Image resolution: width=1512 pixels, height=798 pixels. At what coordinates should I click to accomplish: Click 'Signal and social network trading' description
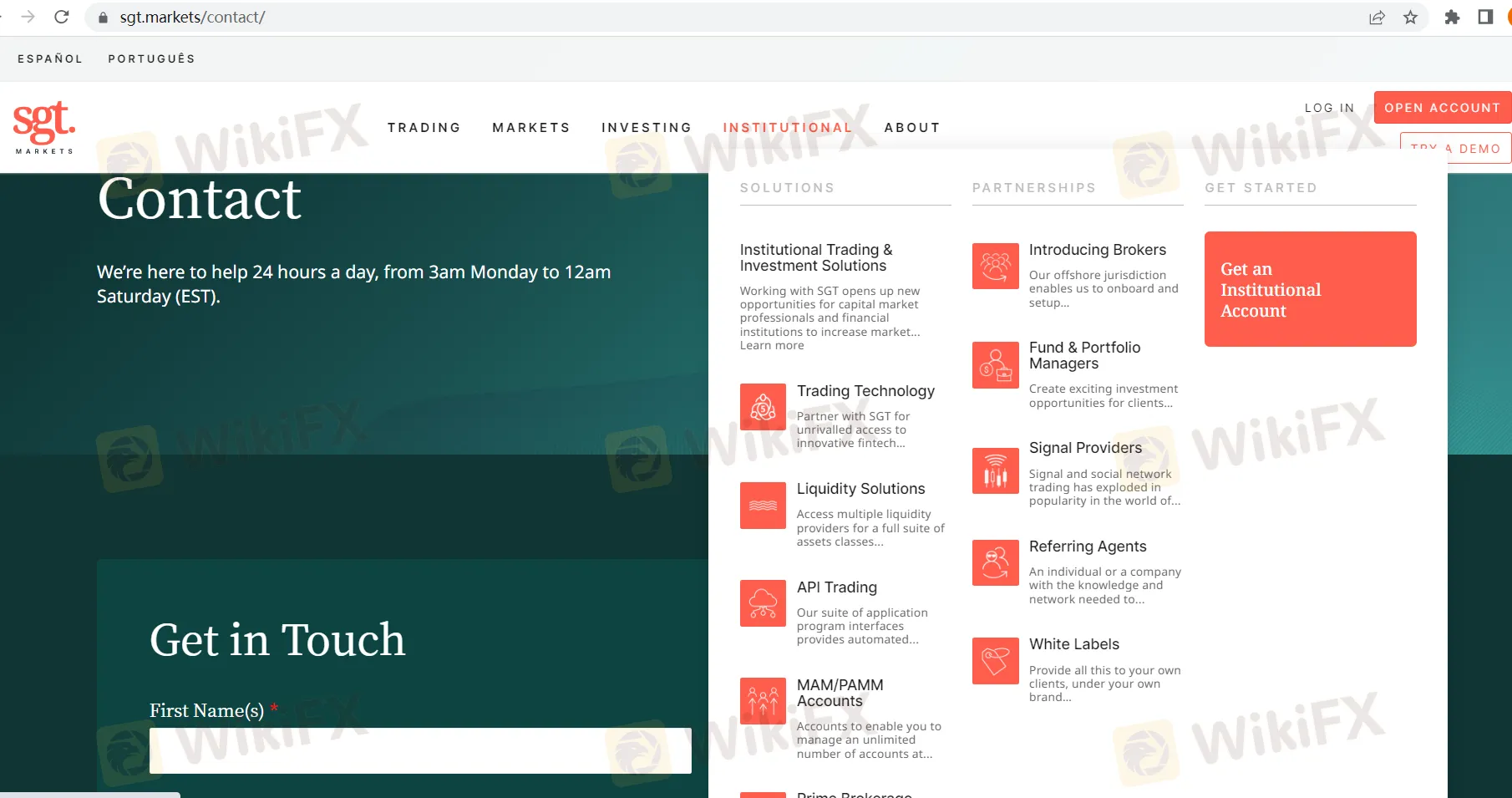(x=1104, y=487)
